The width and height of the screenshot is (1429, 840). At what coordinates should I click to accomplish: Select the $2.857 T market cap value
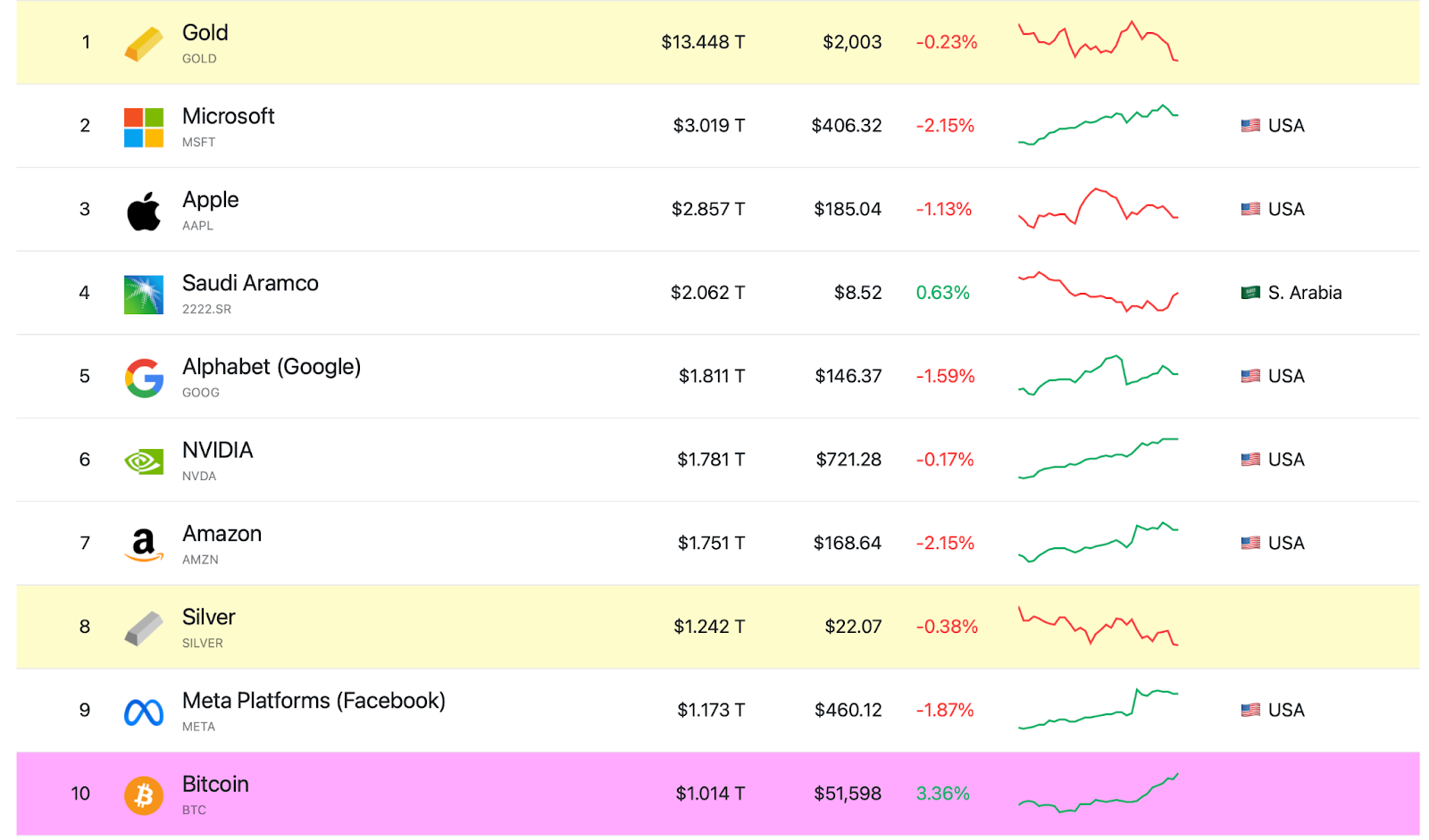(708, 209)
